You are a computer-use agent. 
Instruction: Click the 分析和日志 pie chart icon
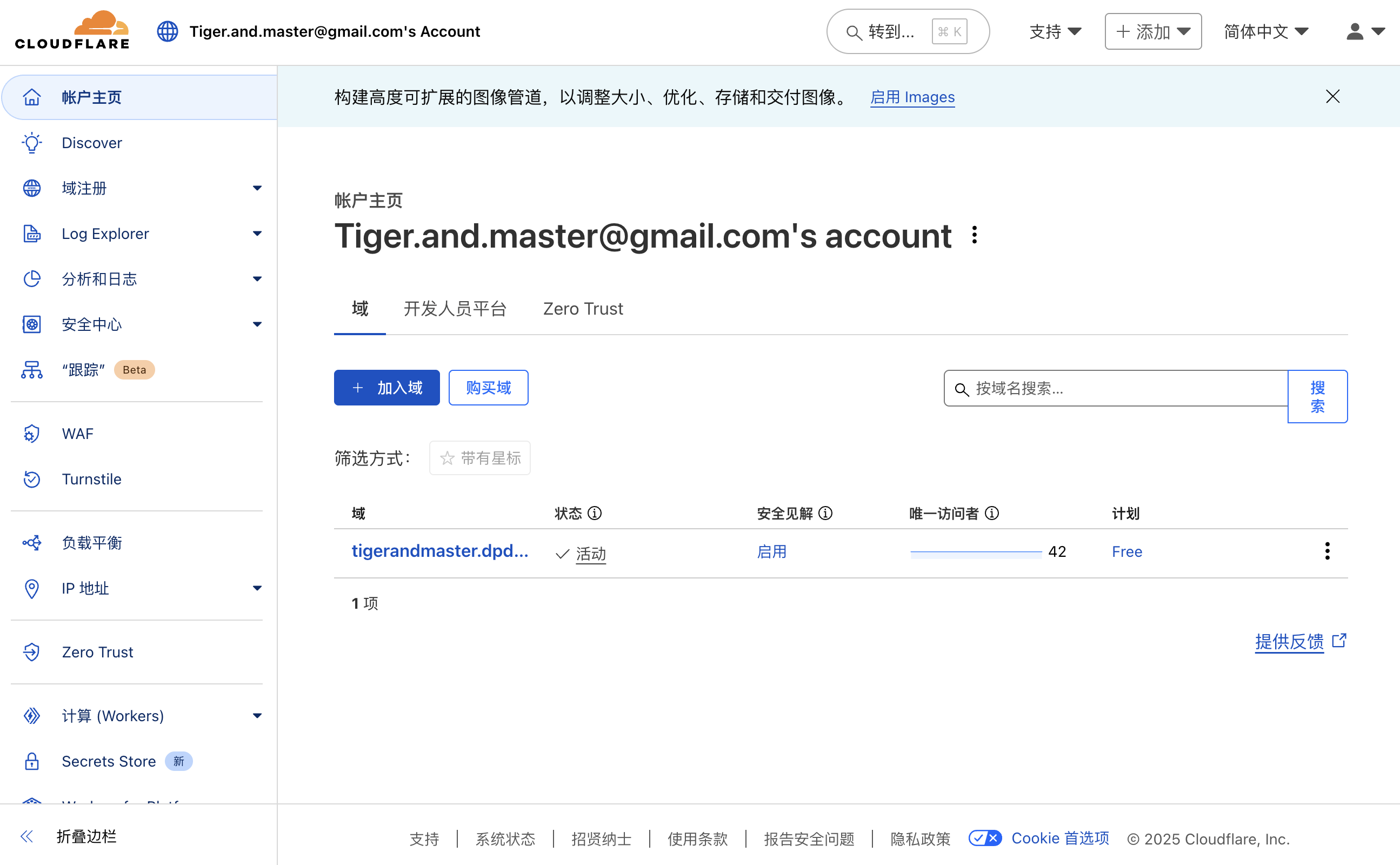(32, 278)
